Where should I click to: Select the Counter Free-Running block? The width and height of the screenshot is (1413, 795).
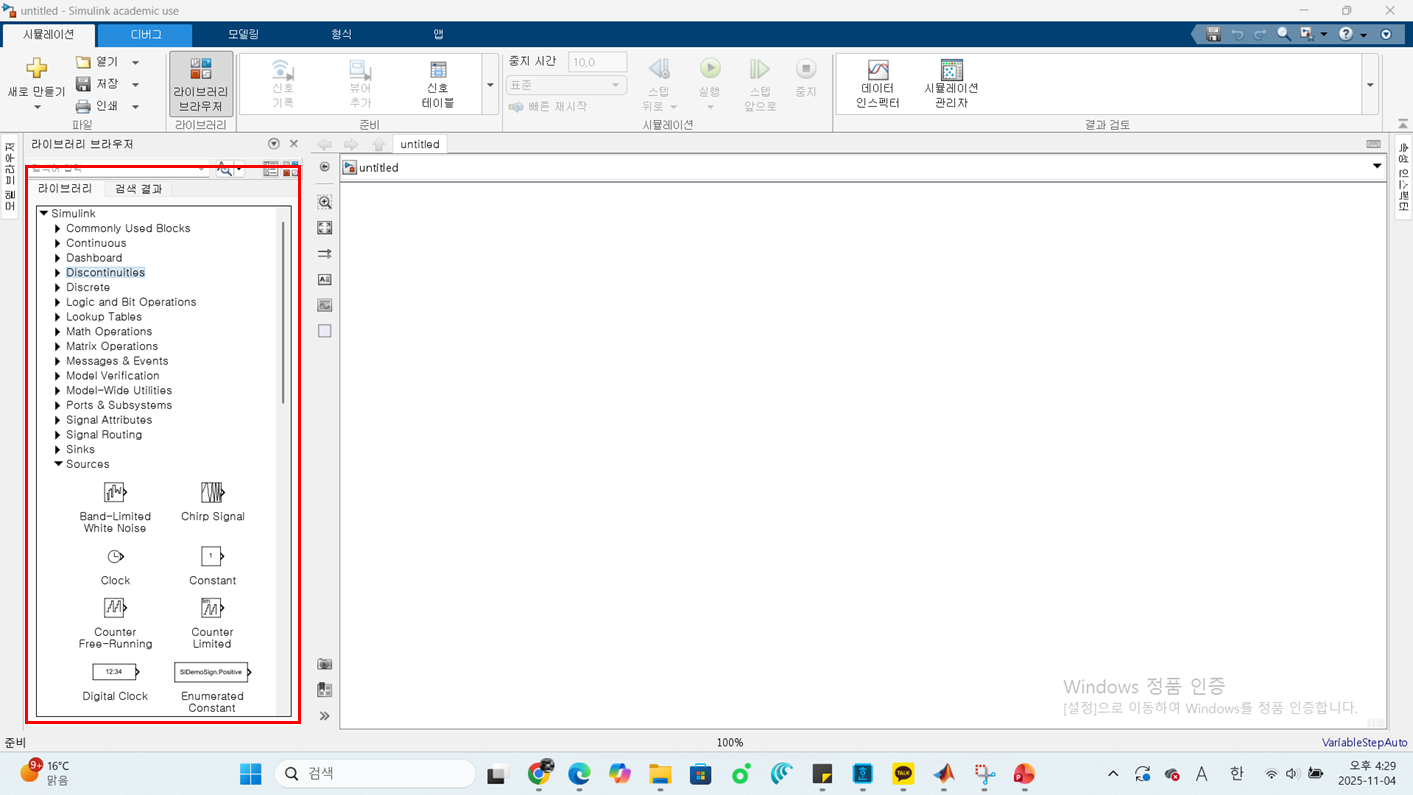115,608
